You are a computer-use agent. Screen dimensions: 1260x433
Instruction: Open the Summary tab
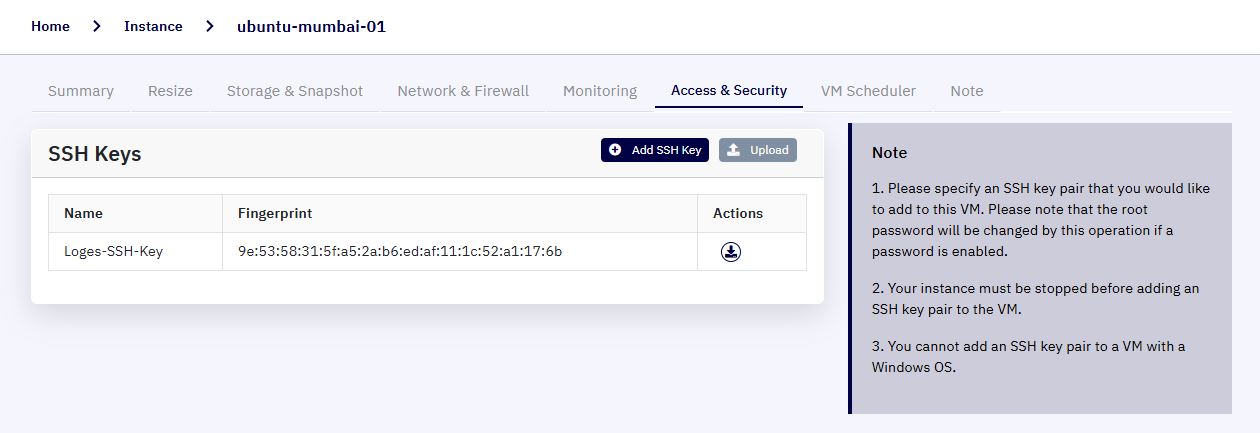(81, 91)
